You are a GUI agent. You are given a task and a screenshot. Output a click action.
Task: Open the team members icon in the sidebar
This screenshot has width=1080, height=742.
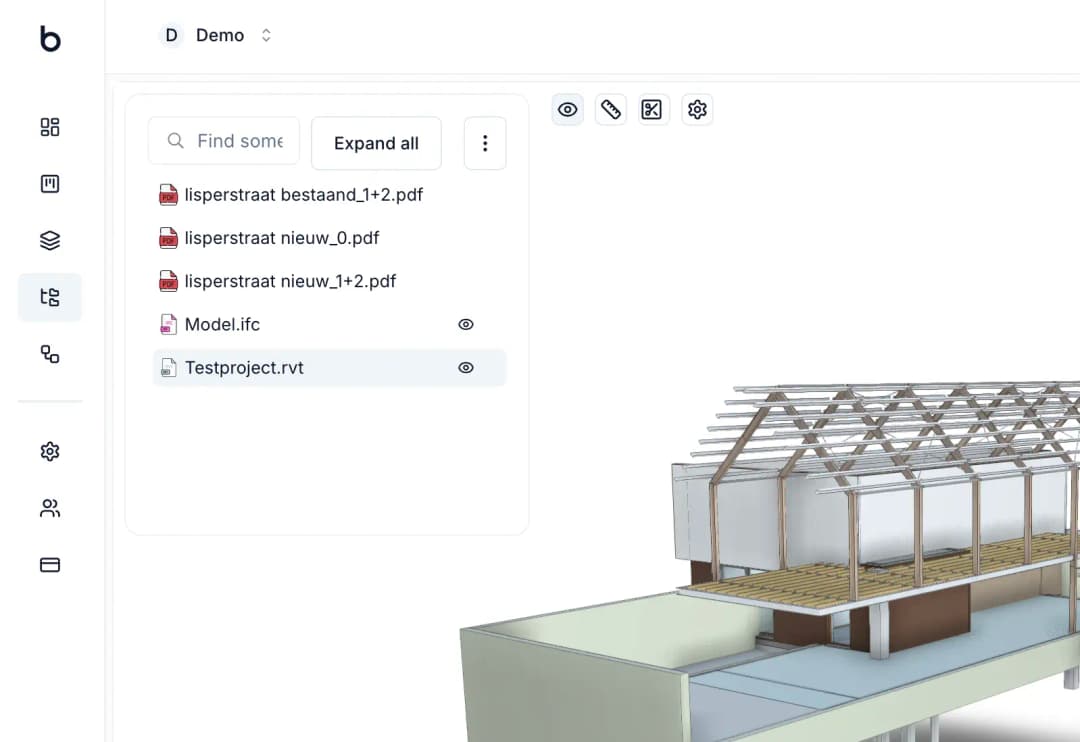pos(49,508)
